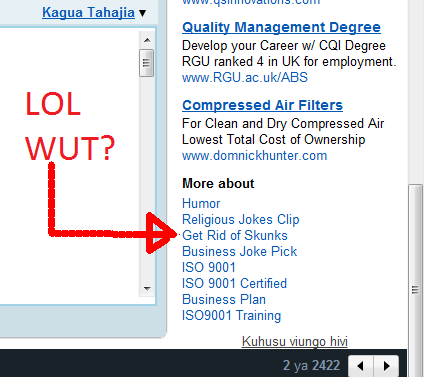Open the Quality Management Degree ad
The height and width of the screenshot is (377, 425).
click(281, 27)
